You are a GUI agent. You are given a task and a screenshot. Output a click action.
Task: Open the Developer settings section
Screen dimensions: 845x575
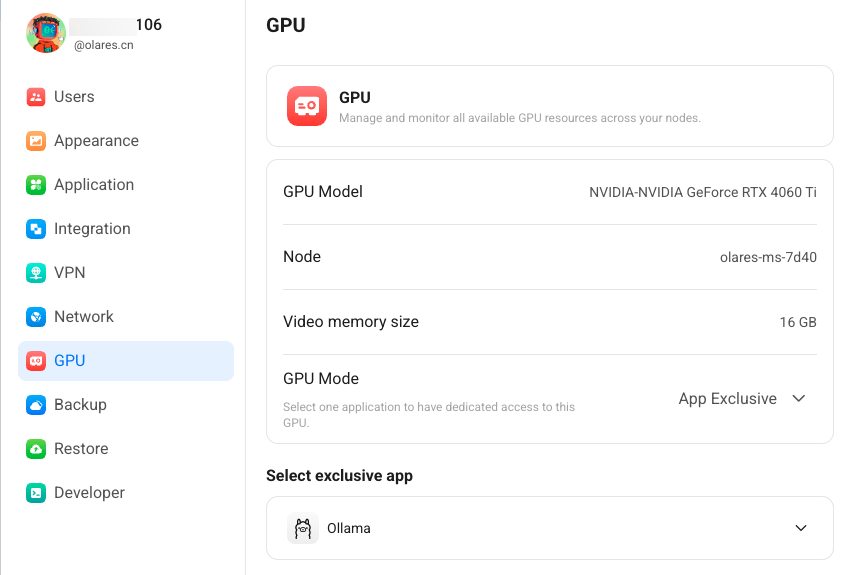[89, 493]
